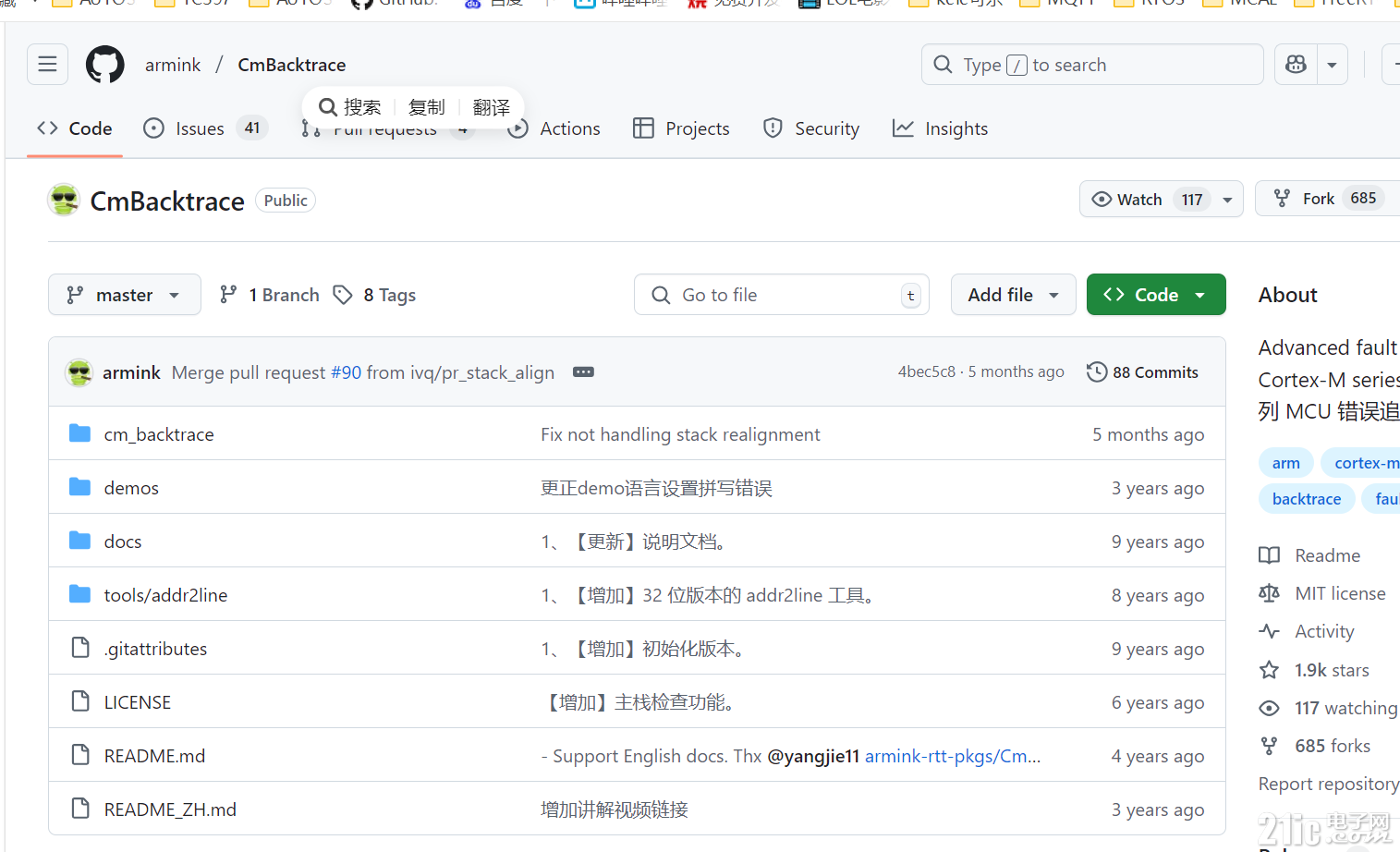Screen dimensions: 1400x852
Task: View the 1.9k stars link
Action: 1315,670
